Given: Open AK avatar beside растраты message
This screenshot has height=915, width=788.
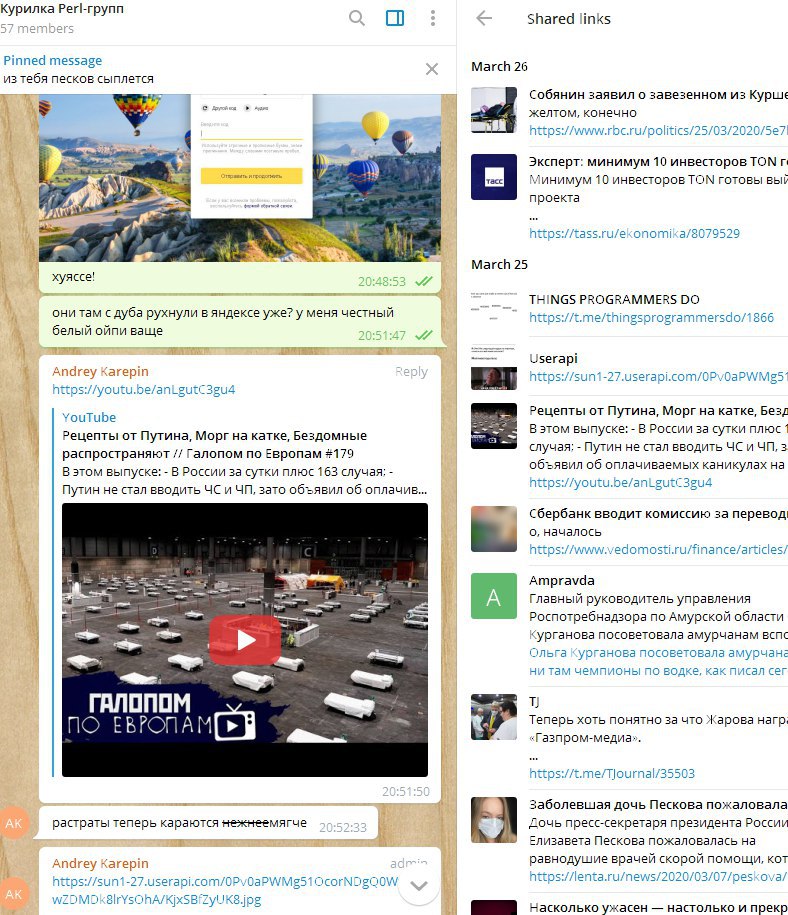Looking at the screenshot, I should [x=14, y=823].
